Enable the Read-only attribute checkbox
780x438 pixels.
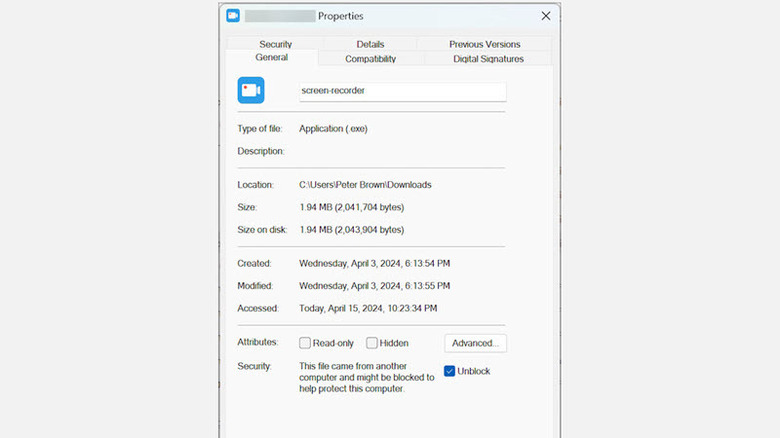click(x=305, y=343)
